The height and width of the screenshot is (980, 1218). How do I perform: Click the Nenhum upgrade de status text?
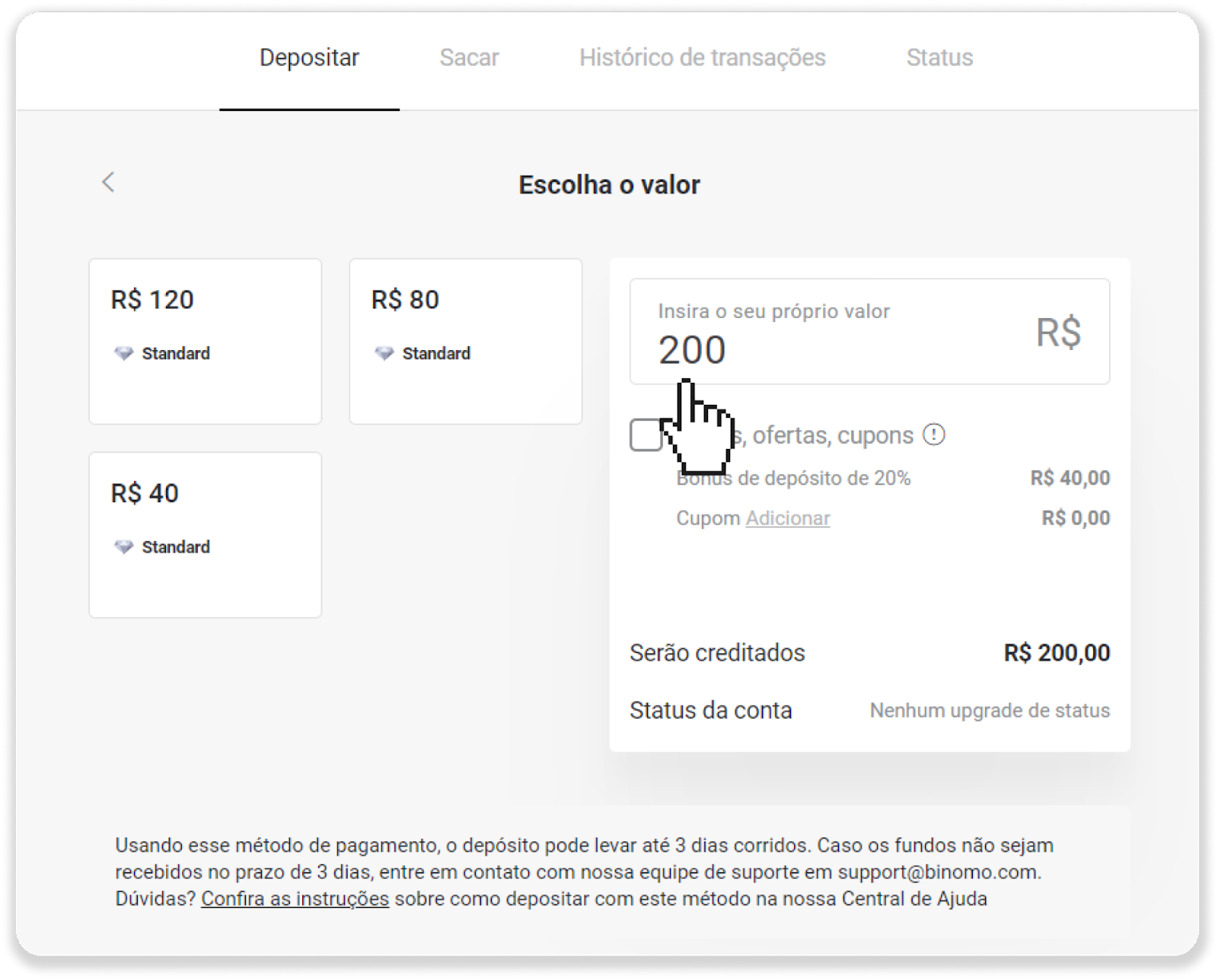[990, 711]
